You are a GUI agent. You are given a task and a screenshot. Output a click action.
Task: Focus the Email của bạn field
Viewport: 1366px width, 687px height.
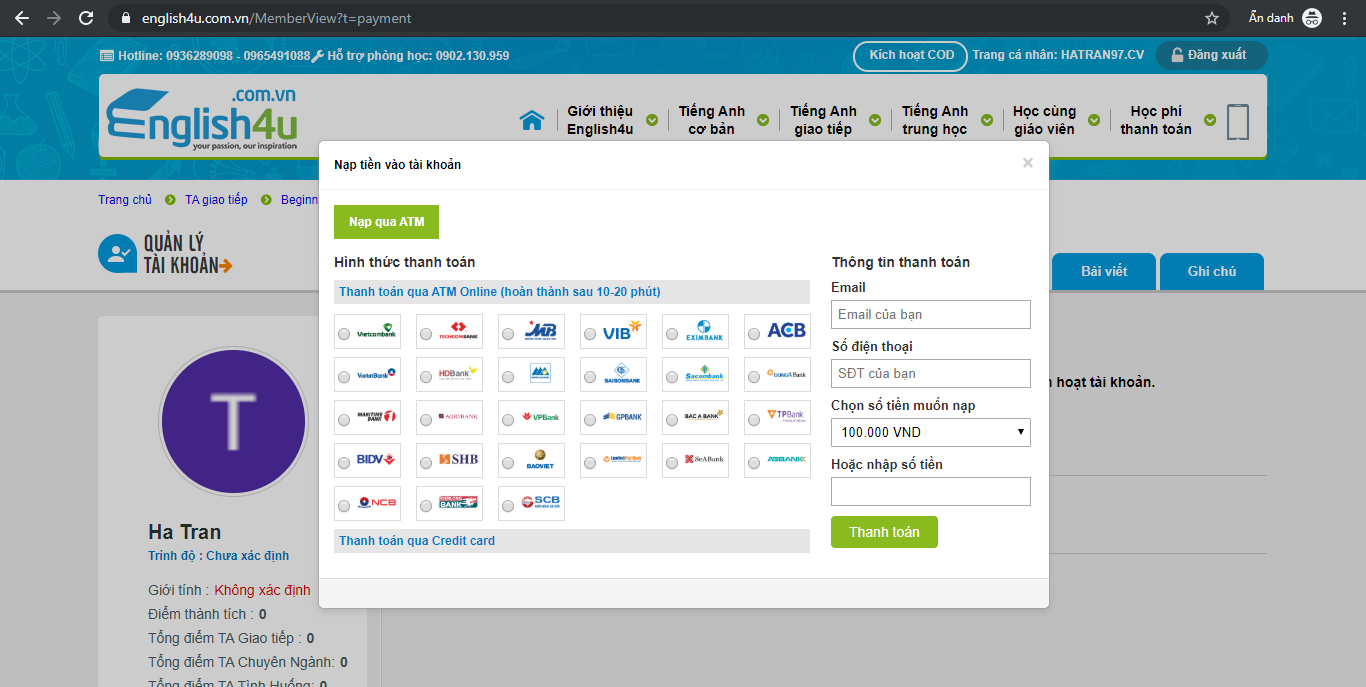(930, 314)
